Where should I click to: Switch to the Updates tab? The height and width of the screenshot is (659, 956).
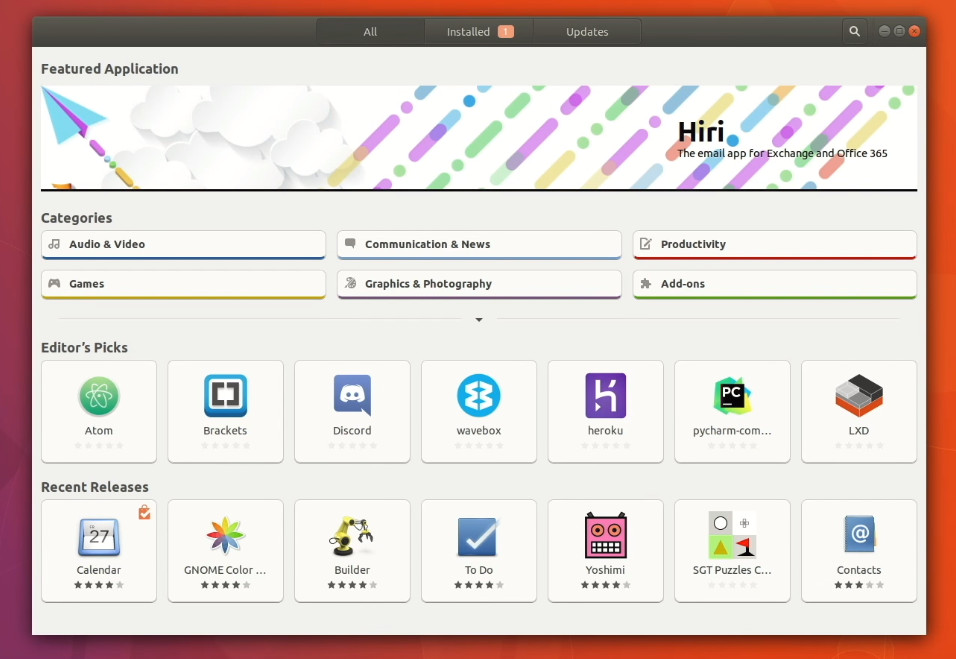(587, 31)
